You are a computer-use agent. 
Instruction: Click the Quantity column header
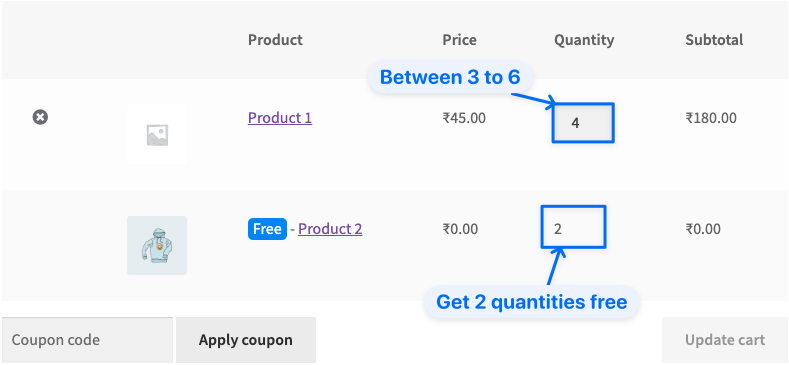584,40
